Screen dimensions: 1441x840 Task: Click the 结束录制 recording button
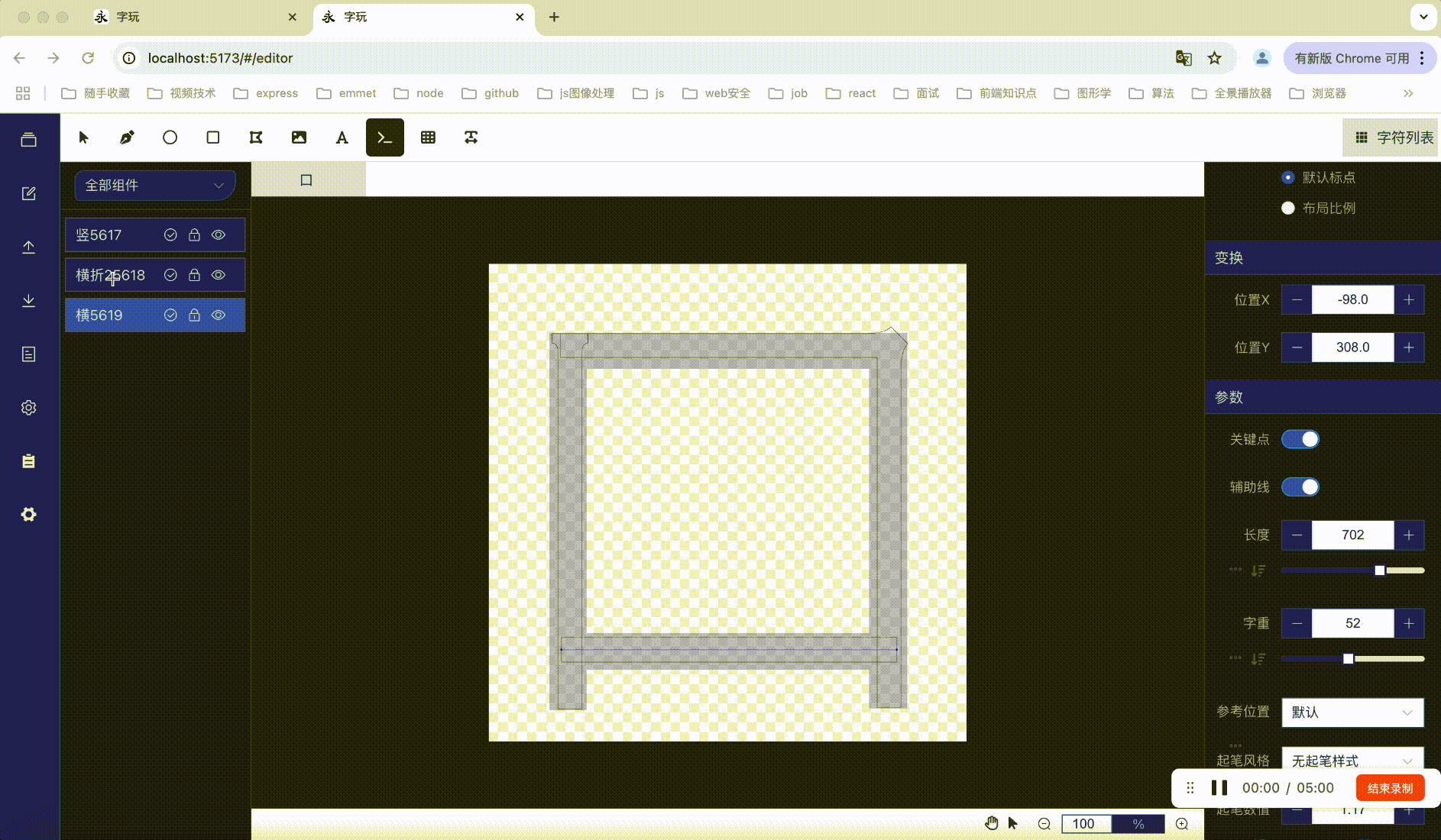pyautogui.click(x=1389, y=787)
